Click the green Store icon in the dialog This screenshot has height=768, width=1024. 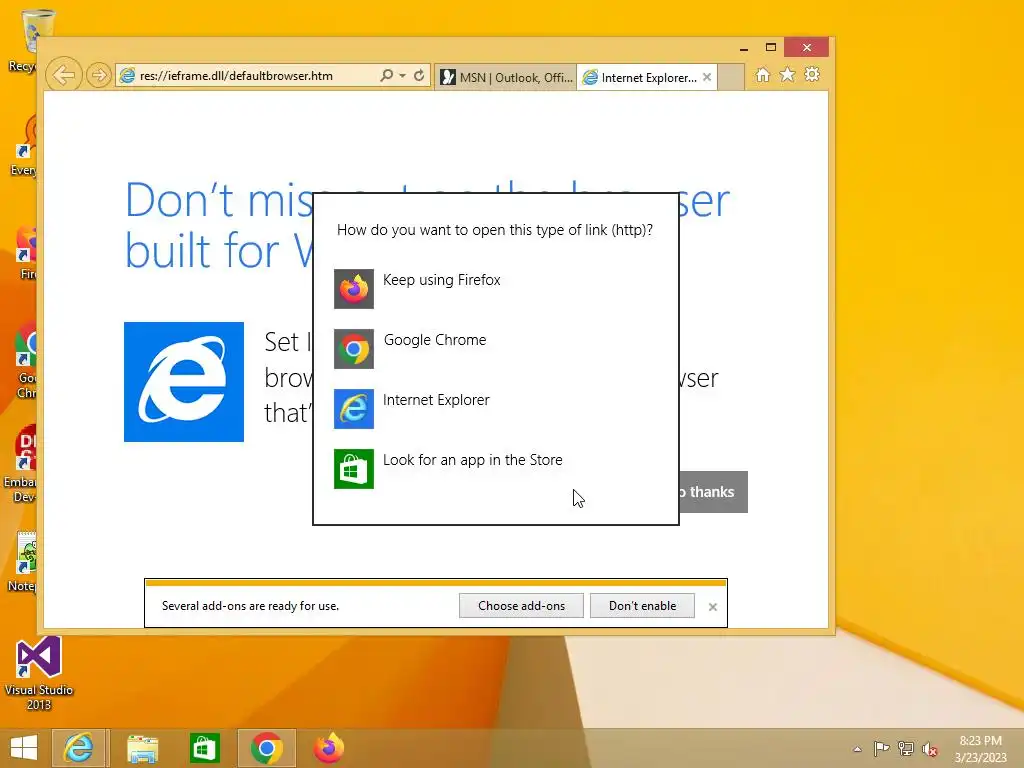354,469
